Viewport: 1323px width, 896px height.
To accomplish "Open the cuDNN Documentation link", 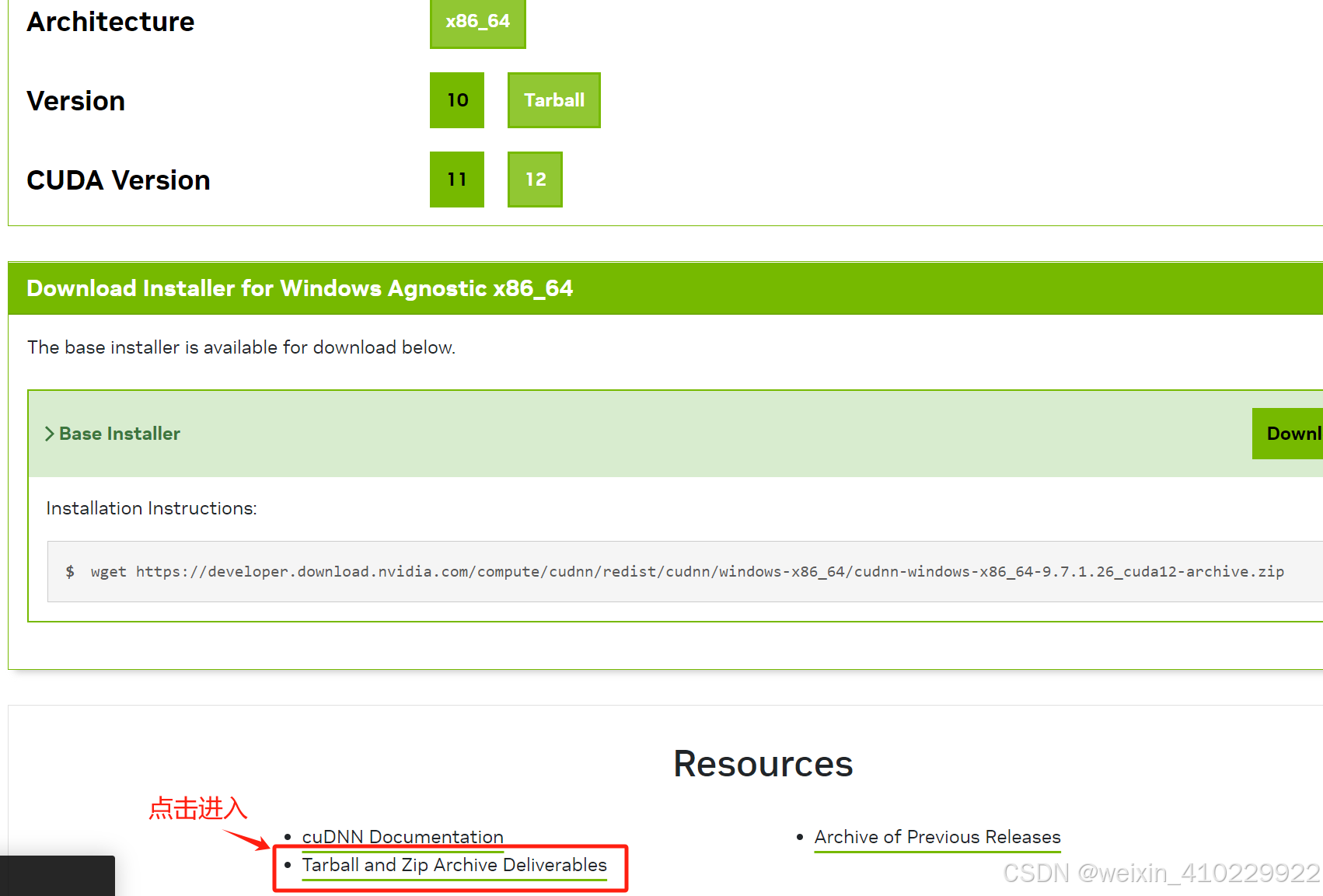I will coord(402,837).
